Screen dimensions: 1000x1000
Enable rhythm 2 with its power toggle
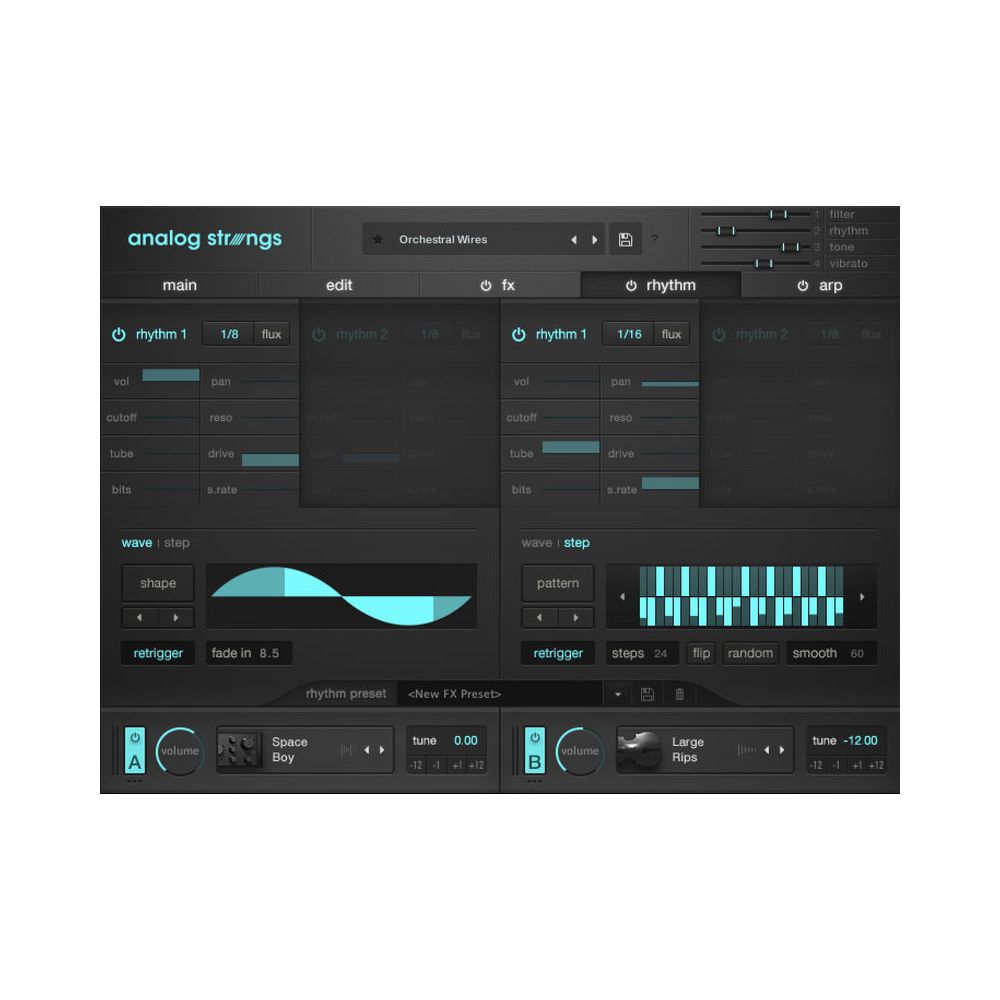(319, 333)
